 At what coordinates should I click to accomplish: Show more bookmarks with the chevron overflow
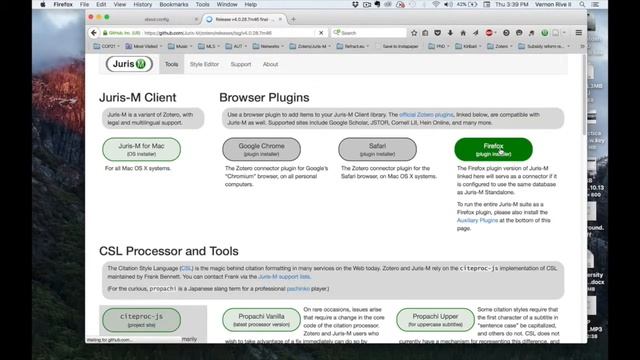582,46
